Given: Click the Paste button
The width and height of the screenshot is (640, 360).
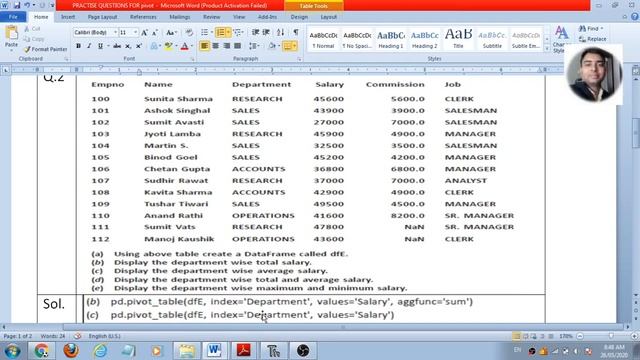Looking at the screenshot, I should 11,38.
